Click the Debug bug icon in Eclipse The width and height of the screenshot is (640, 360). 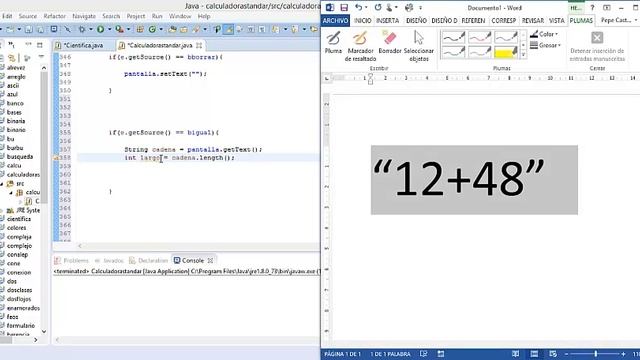(x=82, y=29)
